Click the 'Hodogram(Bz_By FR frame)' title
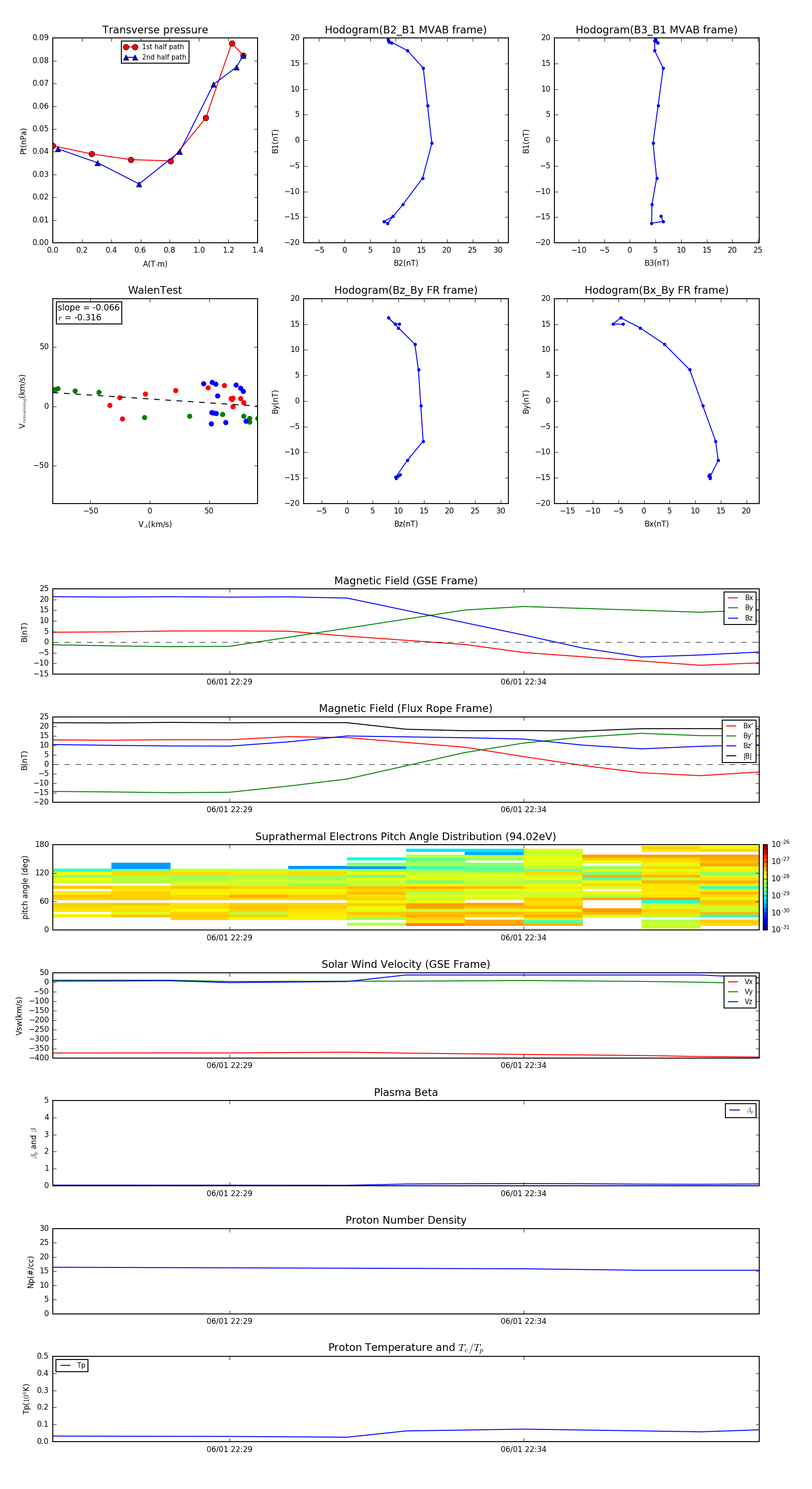This screenshot has height=1489, width=812. 406,290
